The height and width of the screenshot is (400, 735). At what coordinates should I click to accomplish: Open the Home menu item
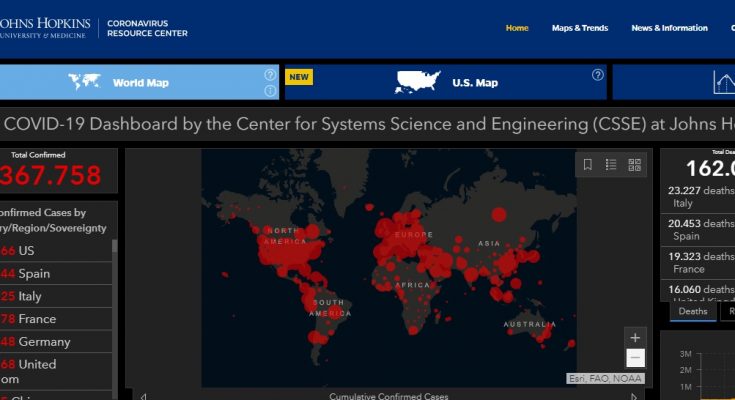pyautogui.click(x=517, y=28)
